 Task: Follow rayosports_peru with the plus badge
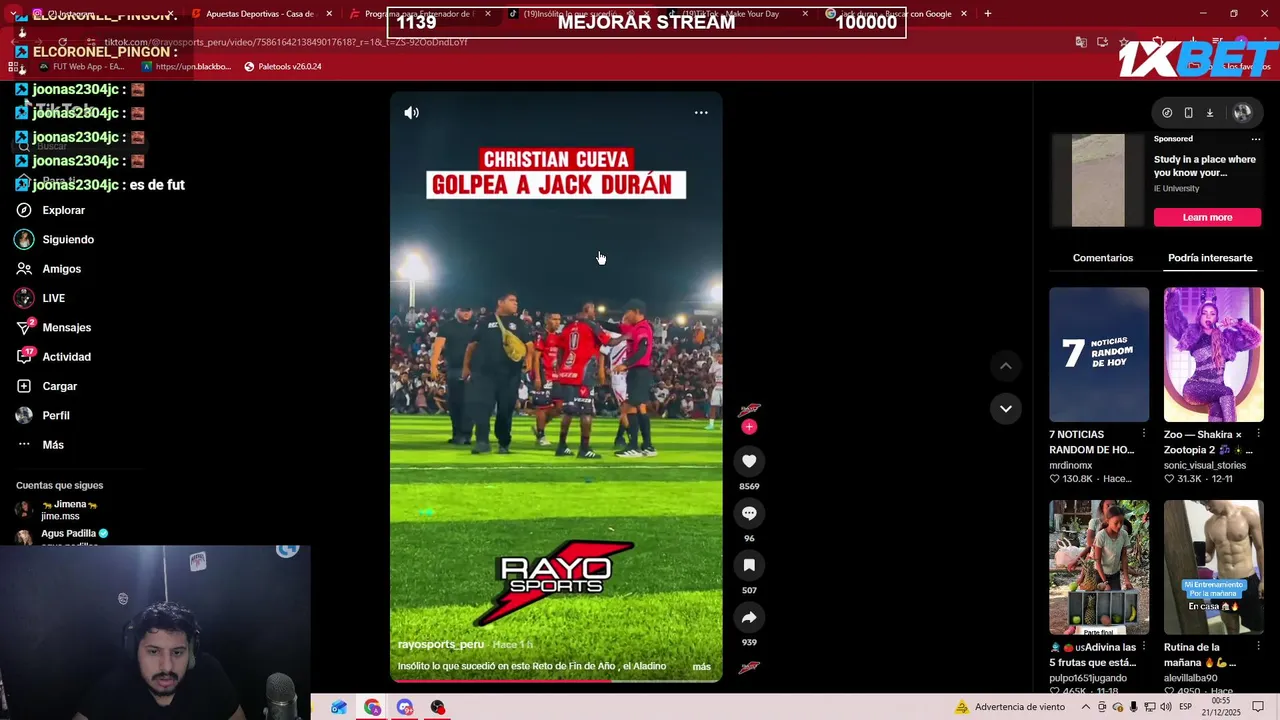749,427
